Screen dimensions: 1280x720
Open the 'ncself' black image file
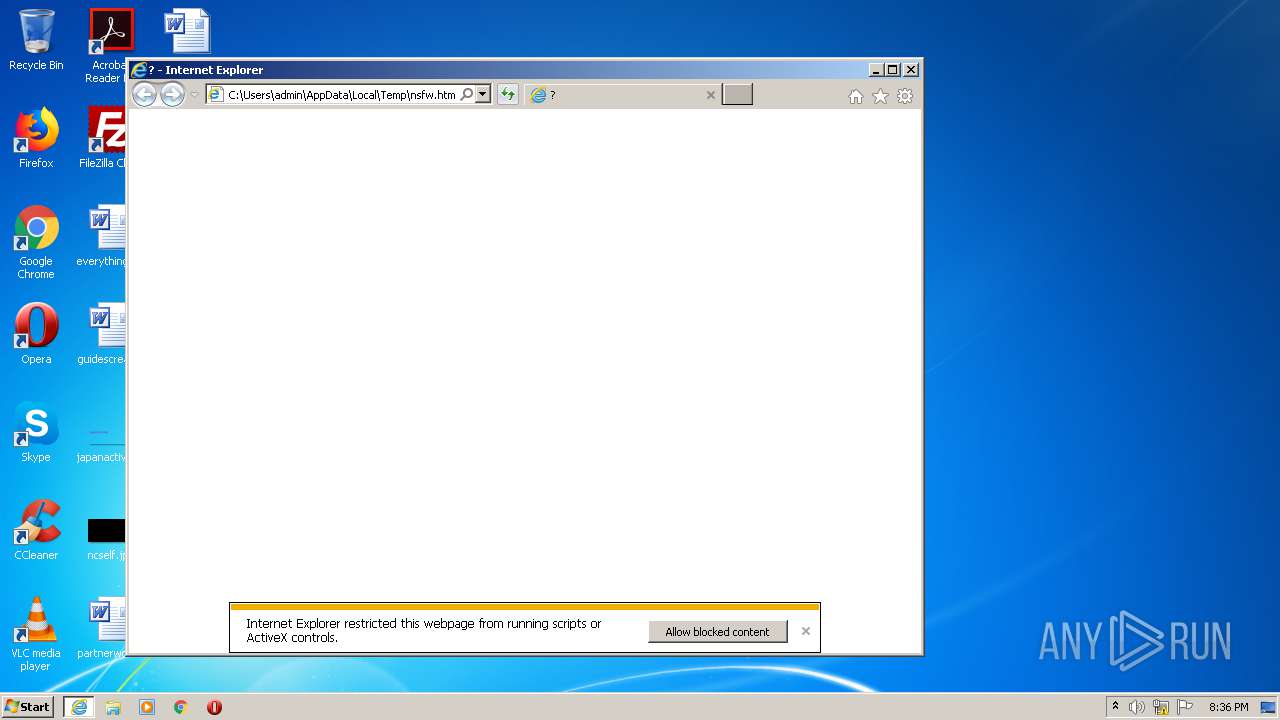[x=106, y=538]
